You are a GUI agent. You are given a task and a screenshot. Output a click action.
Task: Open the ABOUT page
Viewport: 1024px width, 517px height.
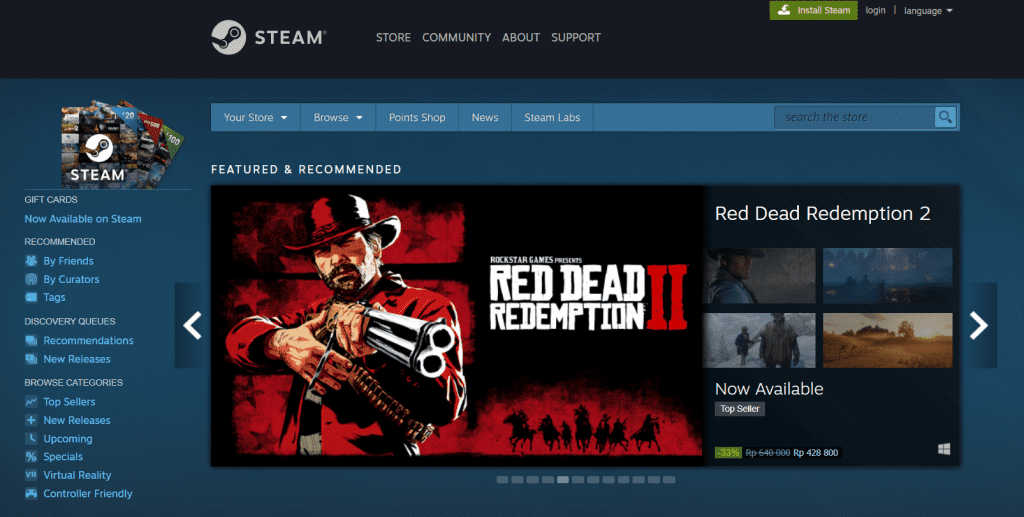[x=521, y=37]
